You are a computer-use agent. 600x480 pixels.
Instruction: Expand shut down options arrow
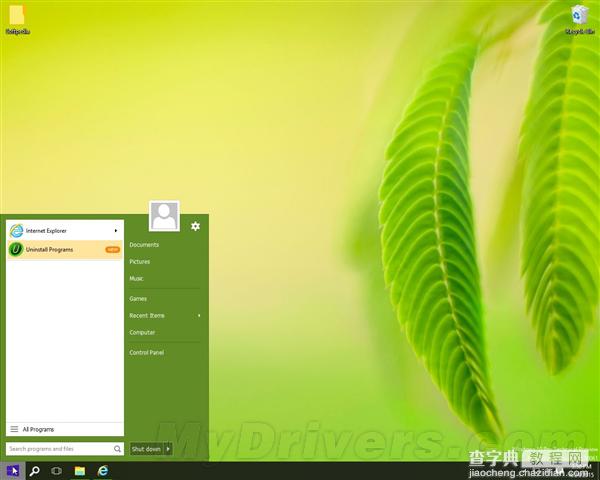pos(168,449)
